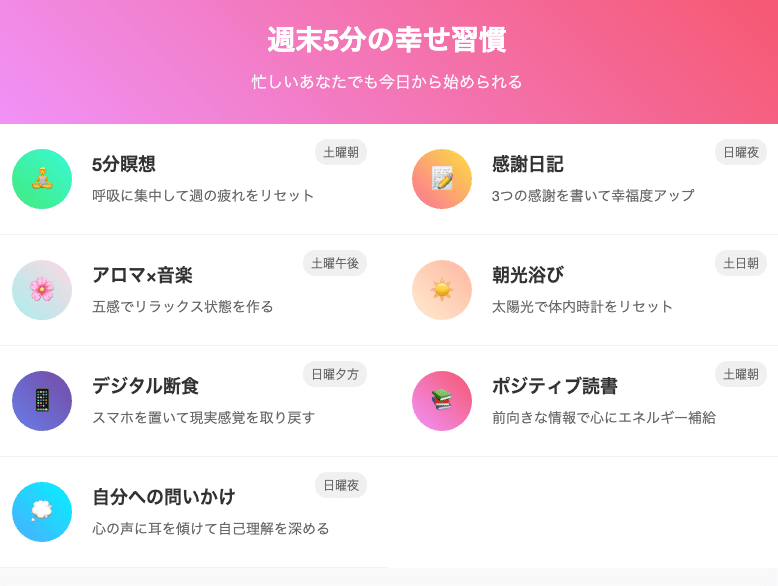The height and width of the screenshot is (586, 778).
Task: Click the 週末5分の幸せ習慣 header title
Action: click(387, 40)
